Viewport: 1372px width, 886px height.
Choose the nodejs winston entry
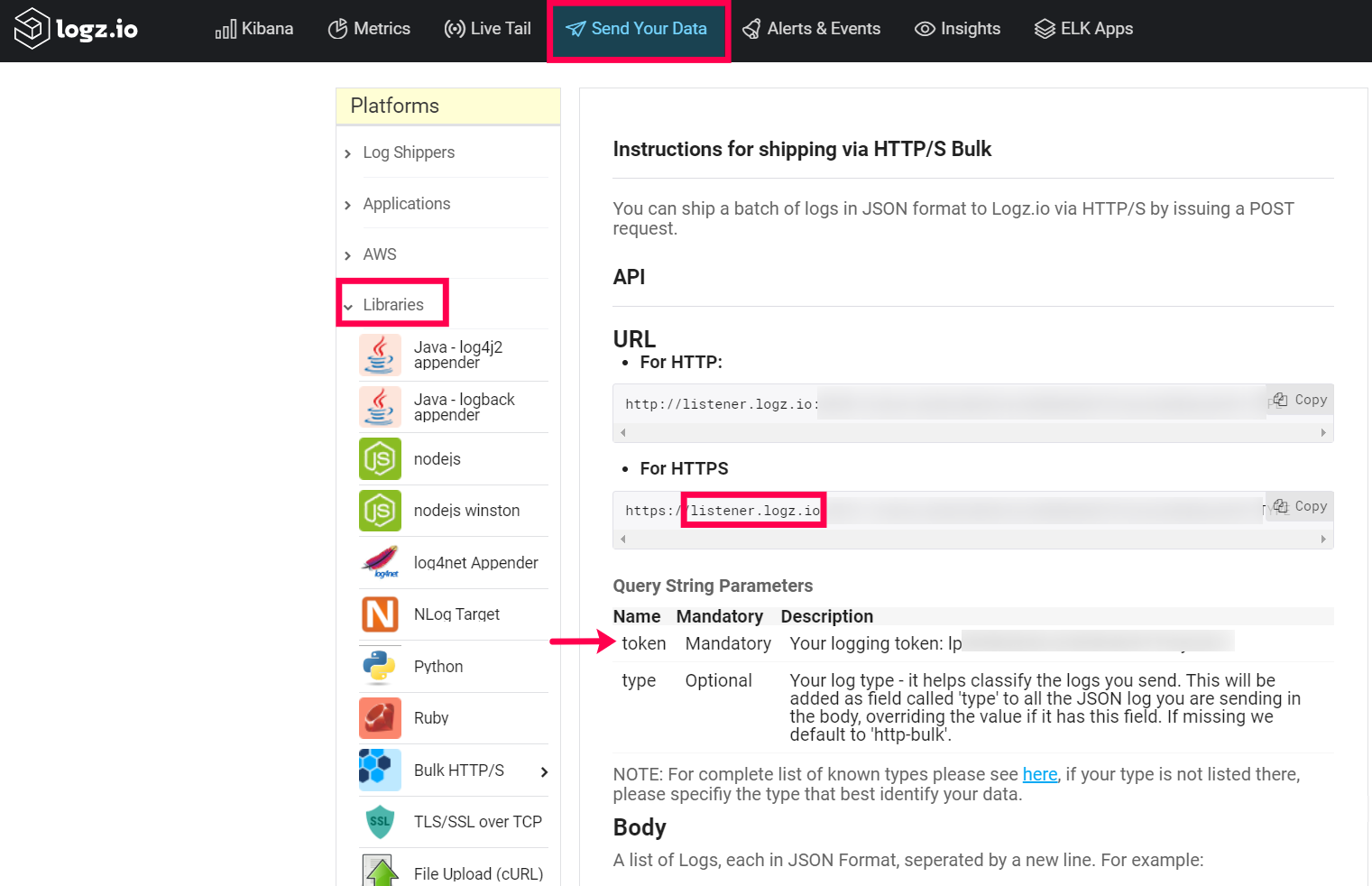pos(466,511)
